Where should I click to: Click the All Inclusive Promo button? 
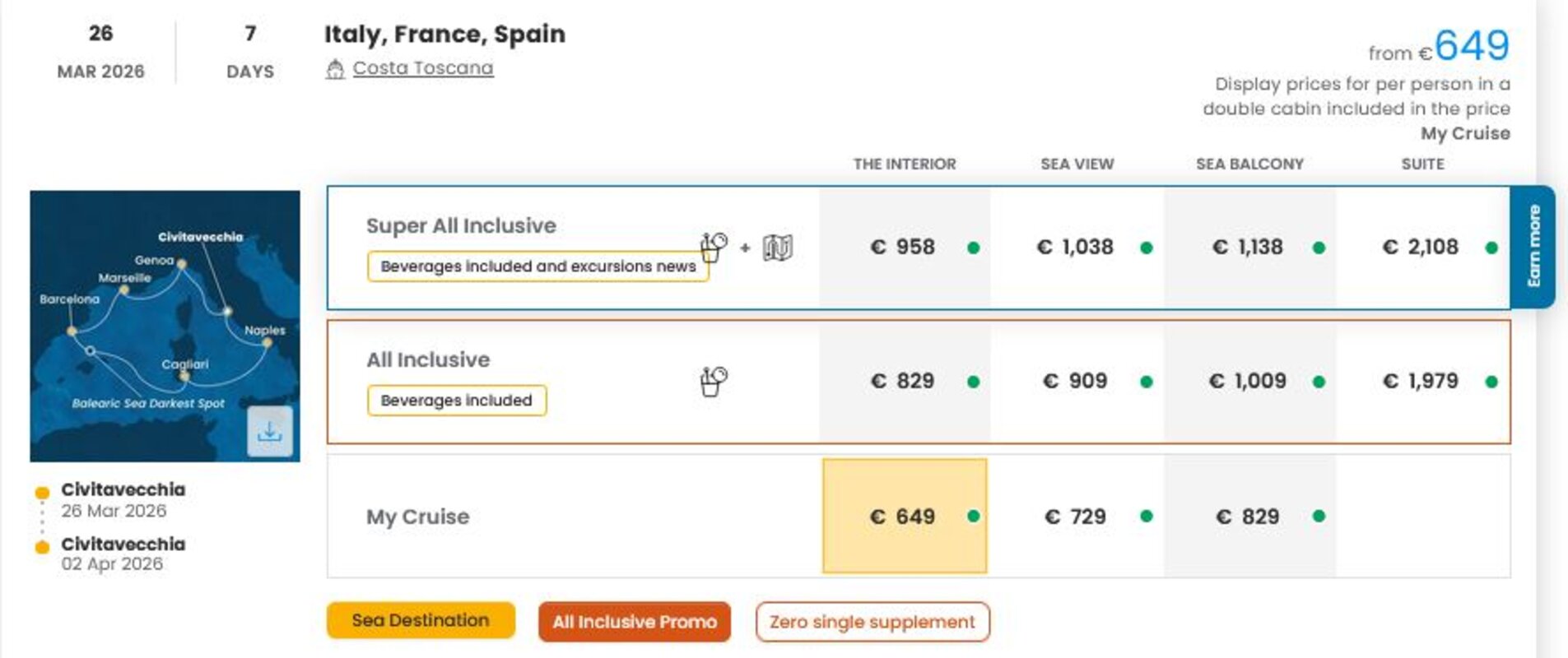(634, 622)
